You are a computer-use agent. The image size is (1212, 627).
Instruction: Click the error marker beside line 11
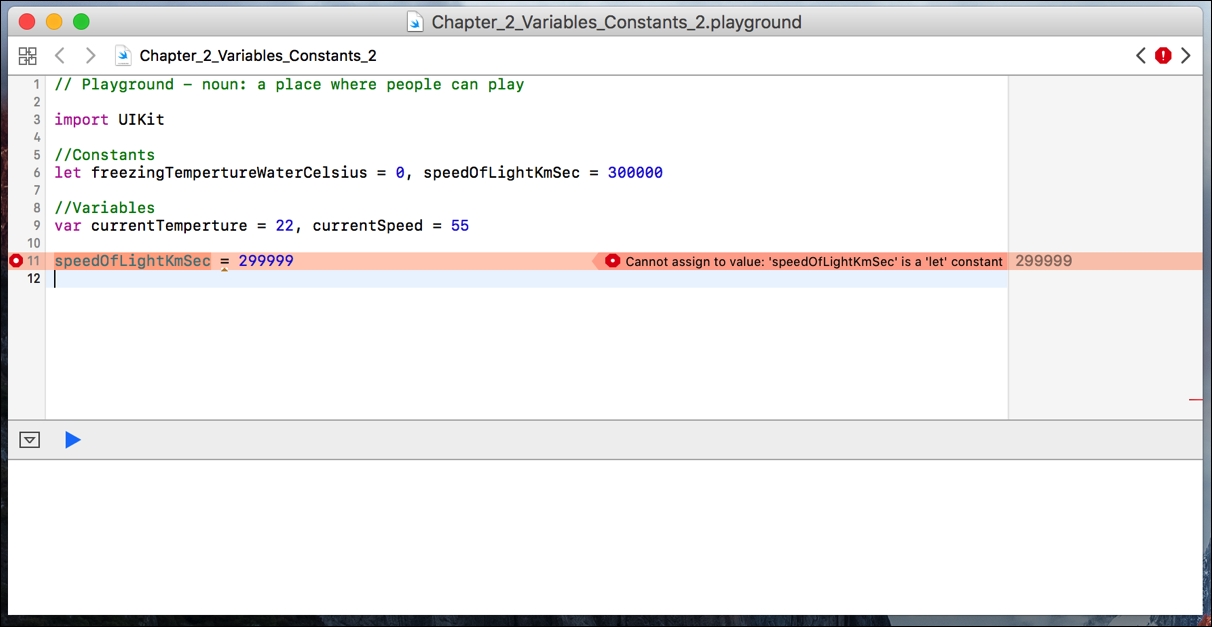pyautogui.click(x=15, y=261)
